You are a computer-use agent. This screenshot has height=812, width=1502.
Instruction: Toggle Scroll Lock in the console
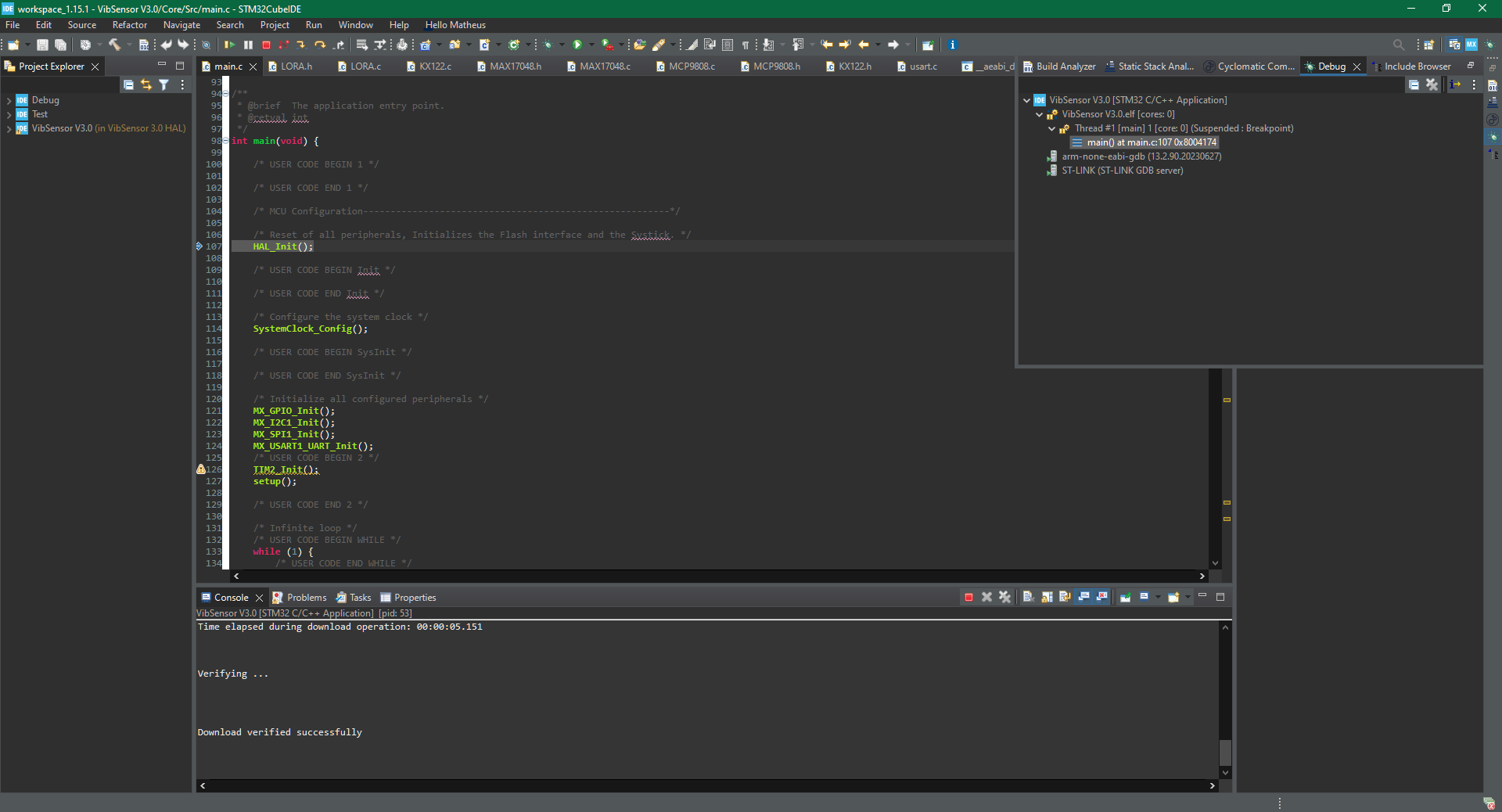click(x=1047, y=598)
